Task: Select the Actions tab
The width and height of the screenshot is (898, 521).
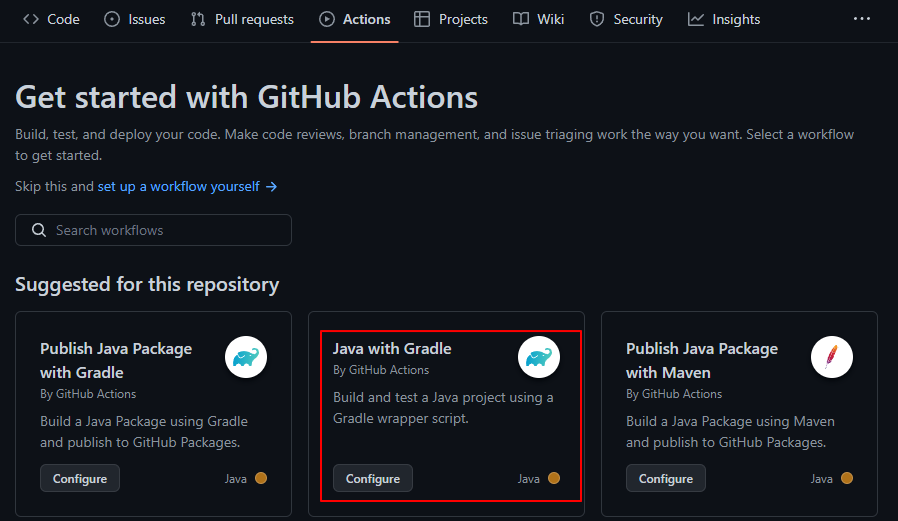Action: 355,19
